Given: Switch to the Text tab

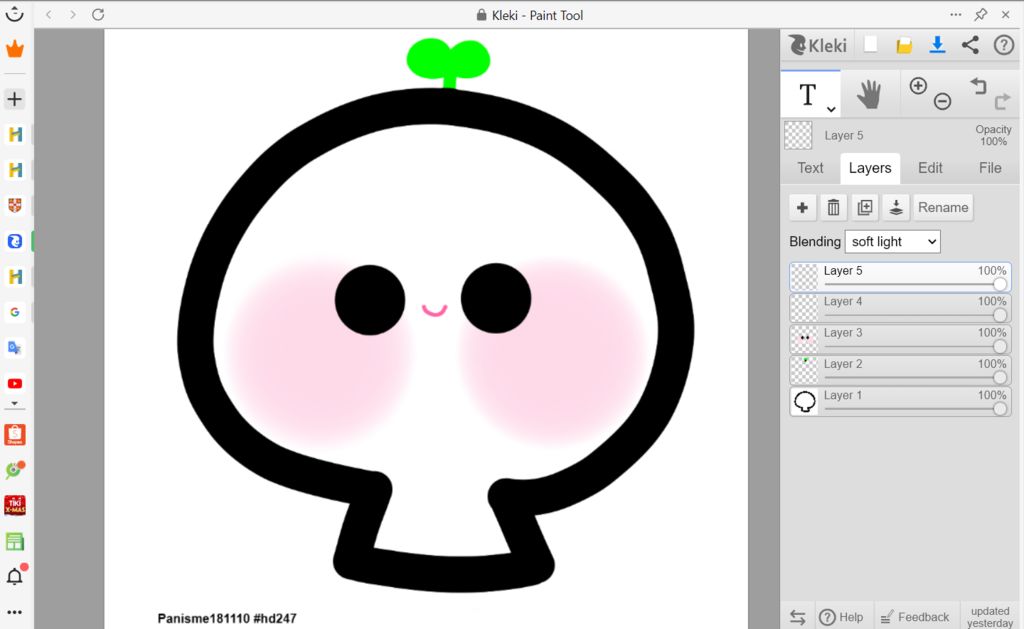Looking at the screenshot, I should (810, 168).
